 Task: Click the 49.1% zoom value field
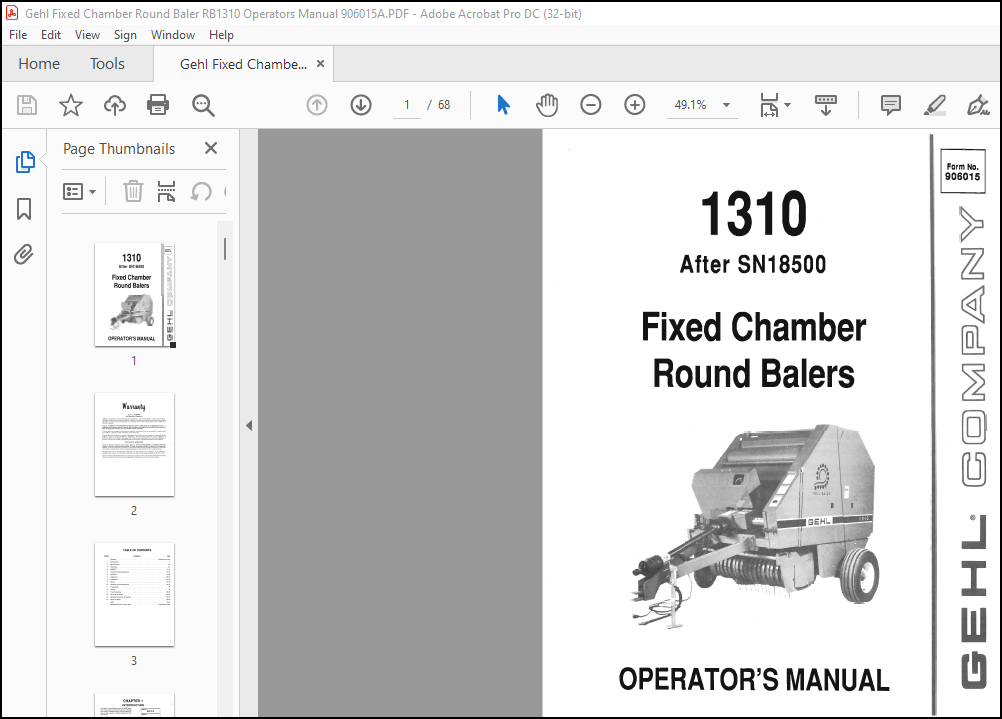pyautogui.click(x=690, y=105)
